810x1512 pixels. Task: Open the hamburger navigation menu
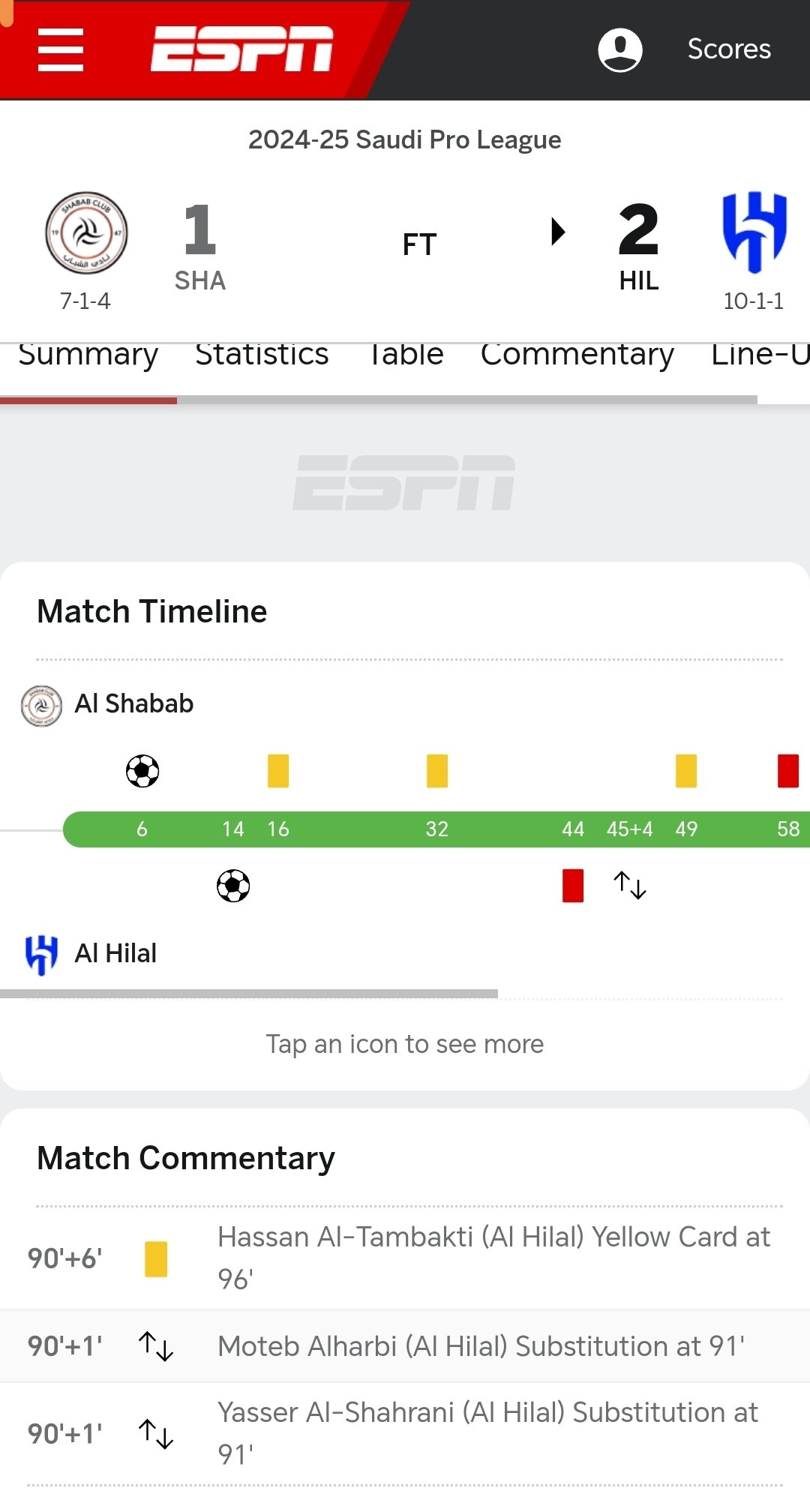click(61, 50)
